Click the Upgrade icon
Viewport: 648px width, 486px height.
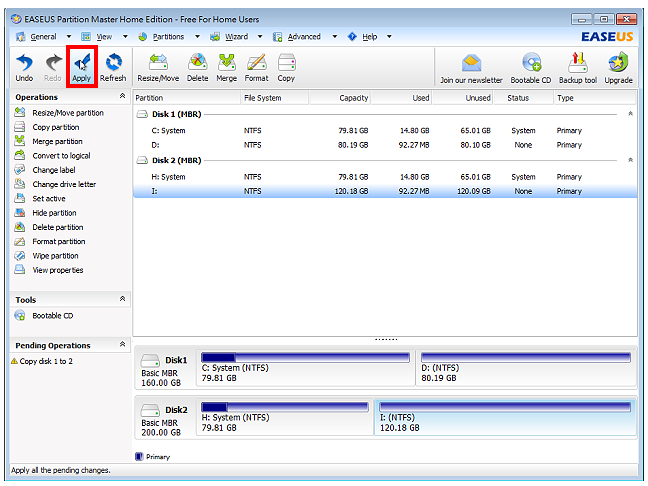(618, 69)
